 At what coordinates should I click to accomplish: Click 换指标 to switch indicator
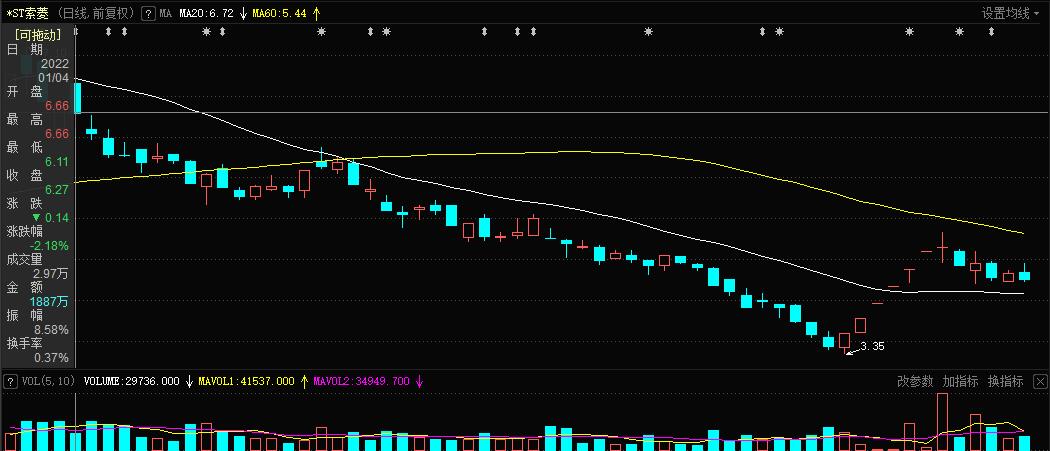point(1006,381)
